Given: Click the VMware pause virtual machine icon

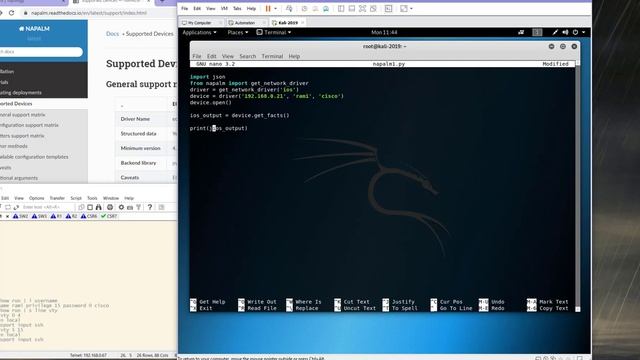Looking at the screenshot, I should coord(268,9).
